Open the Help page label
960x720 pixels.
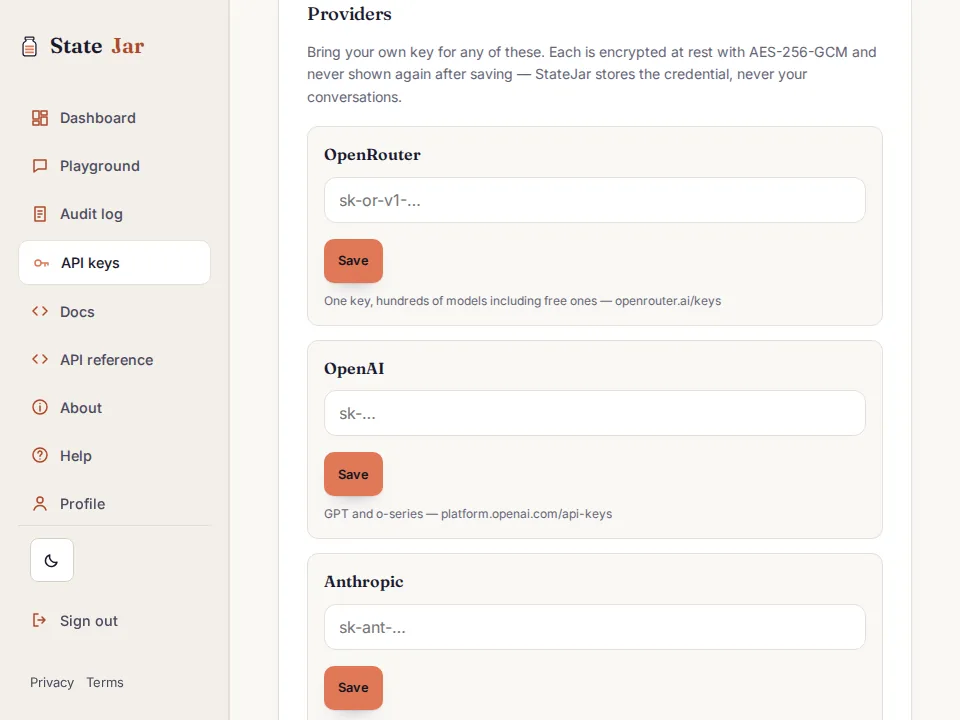[76, 456]
